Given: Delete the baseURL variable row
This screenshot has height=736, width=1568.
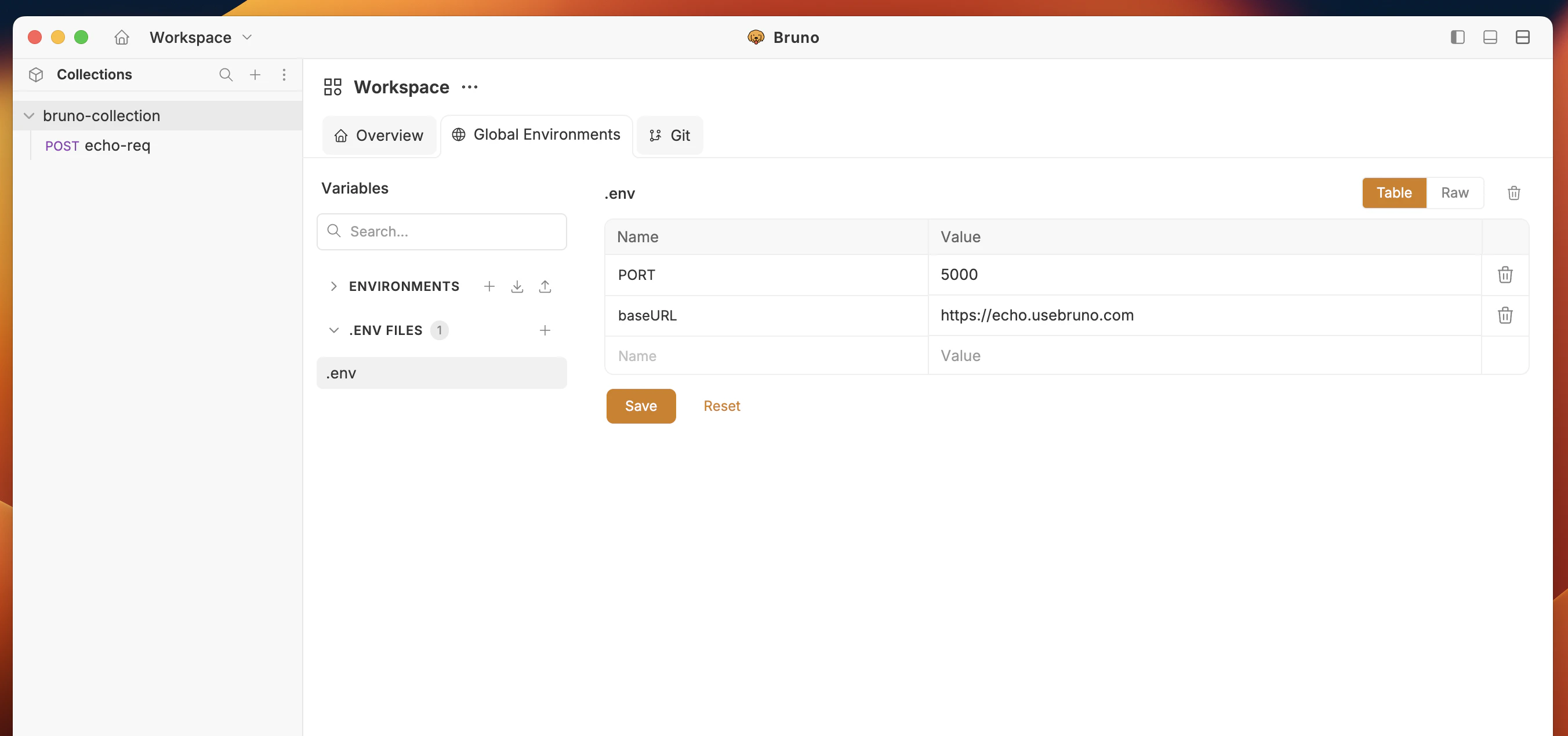Looking at the screenshot, I should 1505,315.
